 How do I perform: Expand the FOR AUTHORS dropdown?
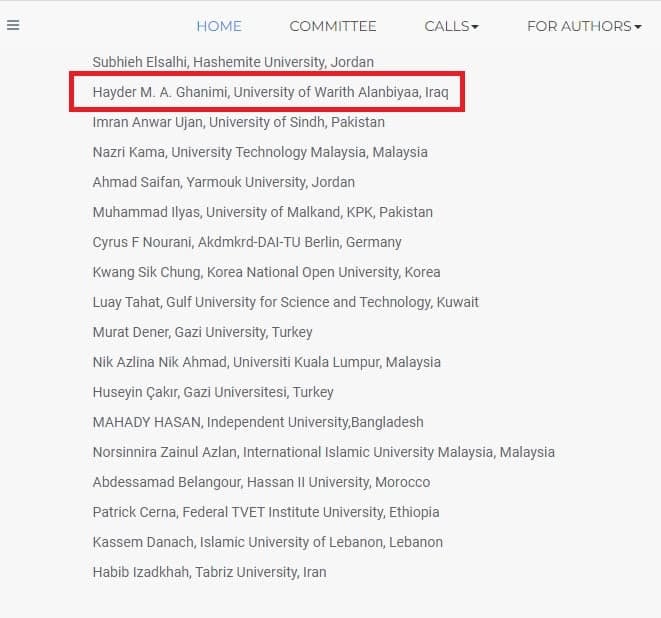584,26
